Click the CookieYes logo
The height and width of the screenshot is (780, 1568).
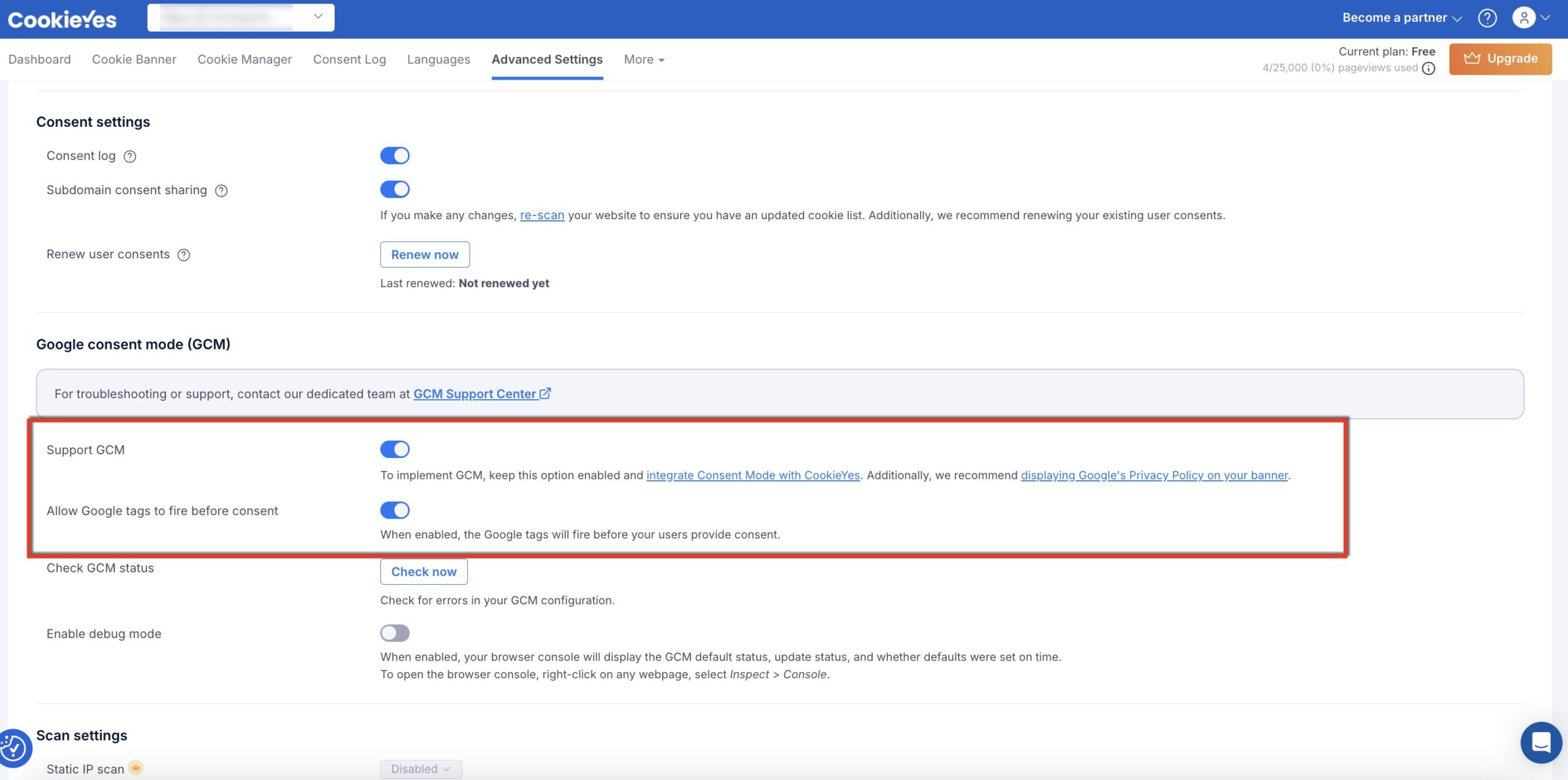61,19
